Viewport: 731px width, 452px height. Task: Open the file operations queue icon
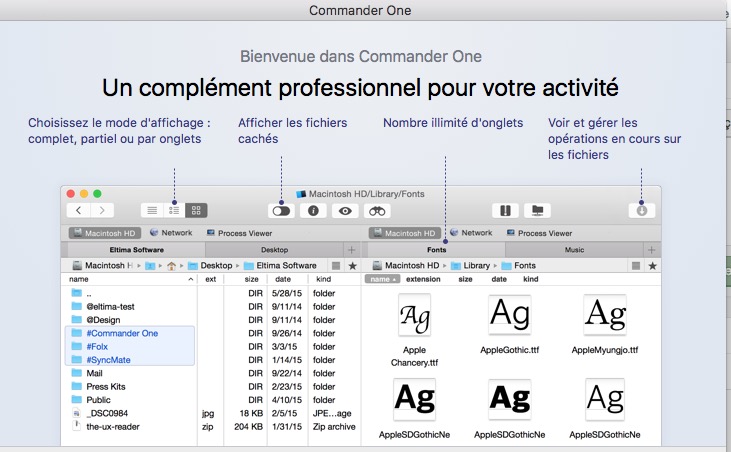tap(641, 211)
